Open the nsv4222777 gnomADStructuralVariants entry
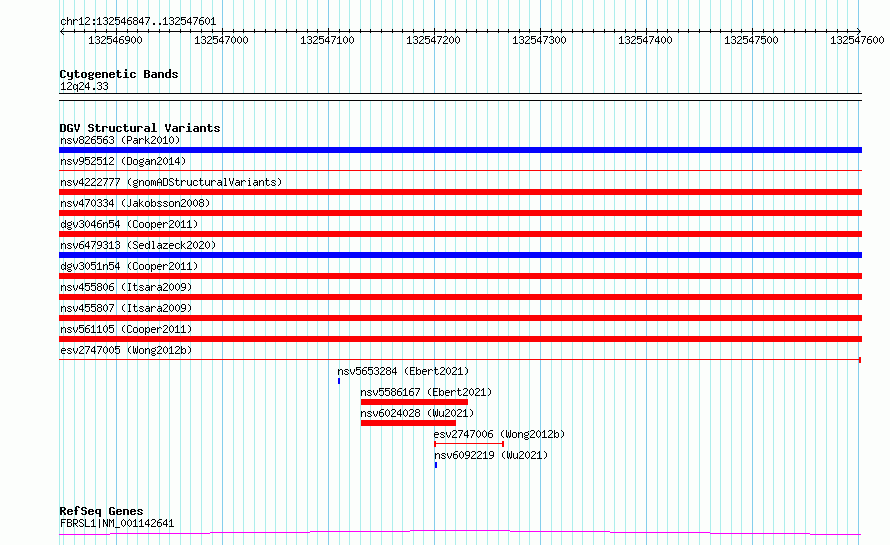The width and height of the screenshot is (890, 545). 171,182
